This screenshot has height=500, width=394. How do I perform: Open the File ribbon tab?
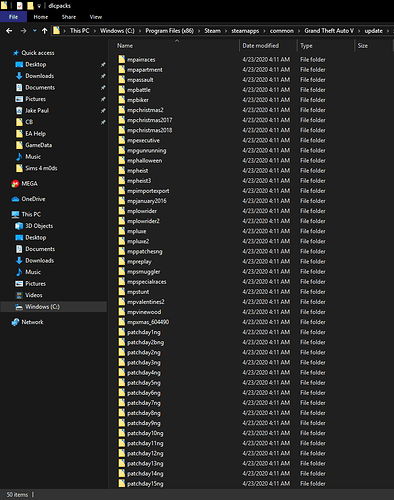point(13,17)
